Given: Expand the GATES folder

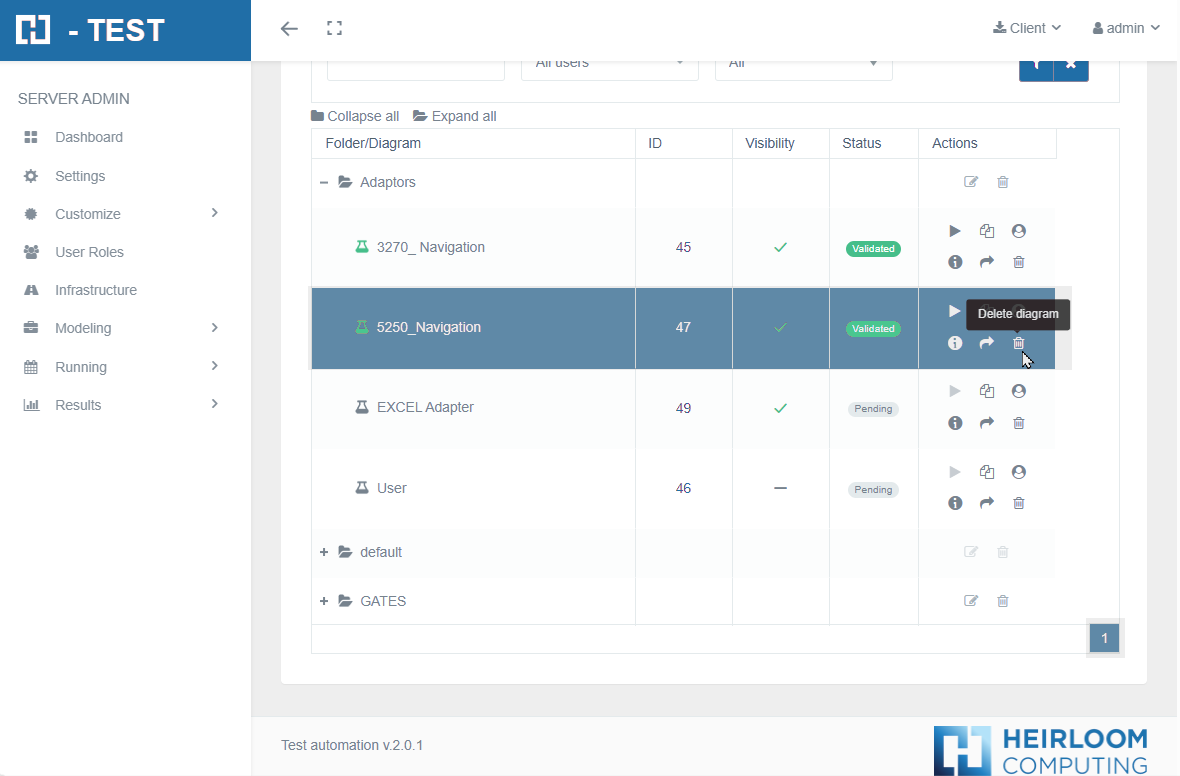Looking at the screenshot, I should point(323,601).
